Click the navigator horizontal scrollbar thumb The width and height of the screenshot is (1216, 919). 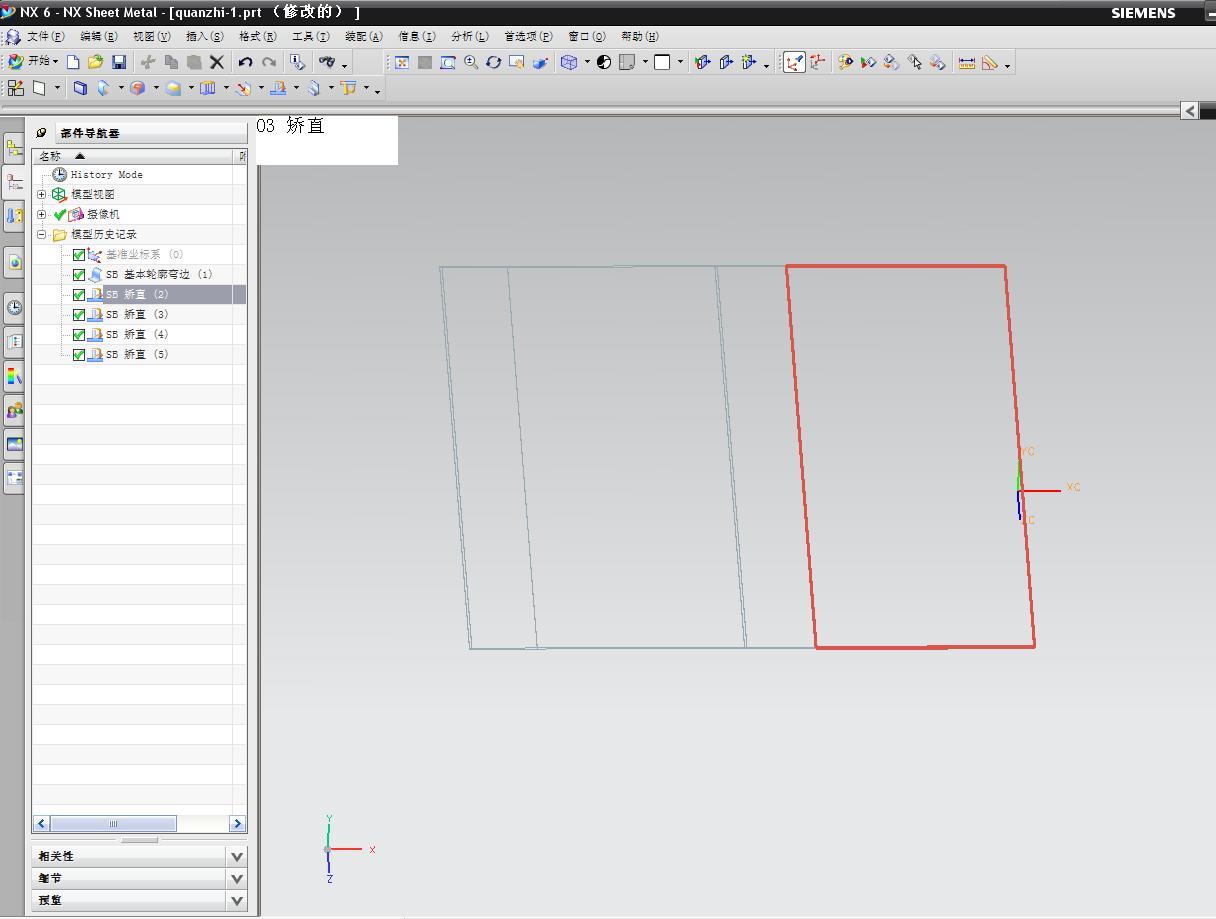pos(113,824)
